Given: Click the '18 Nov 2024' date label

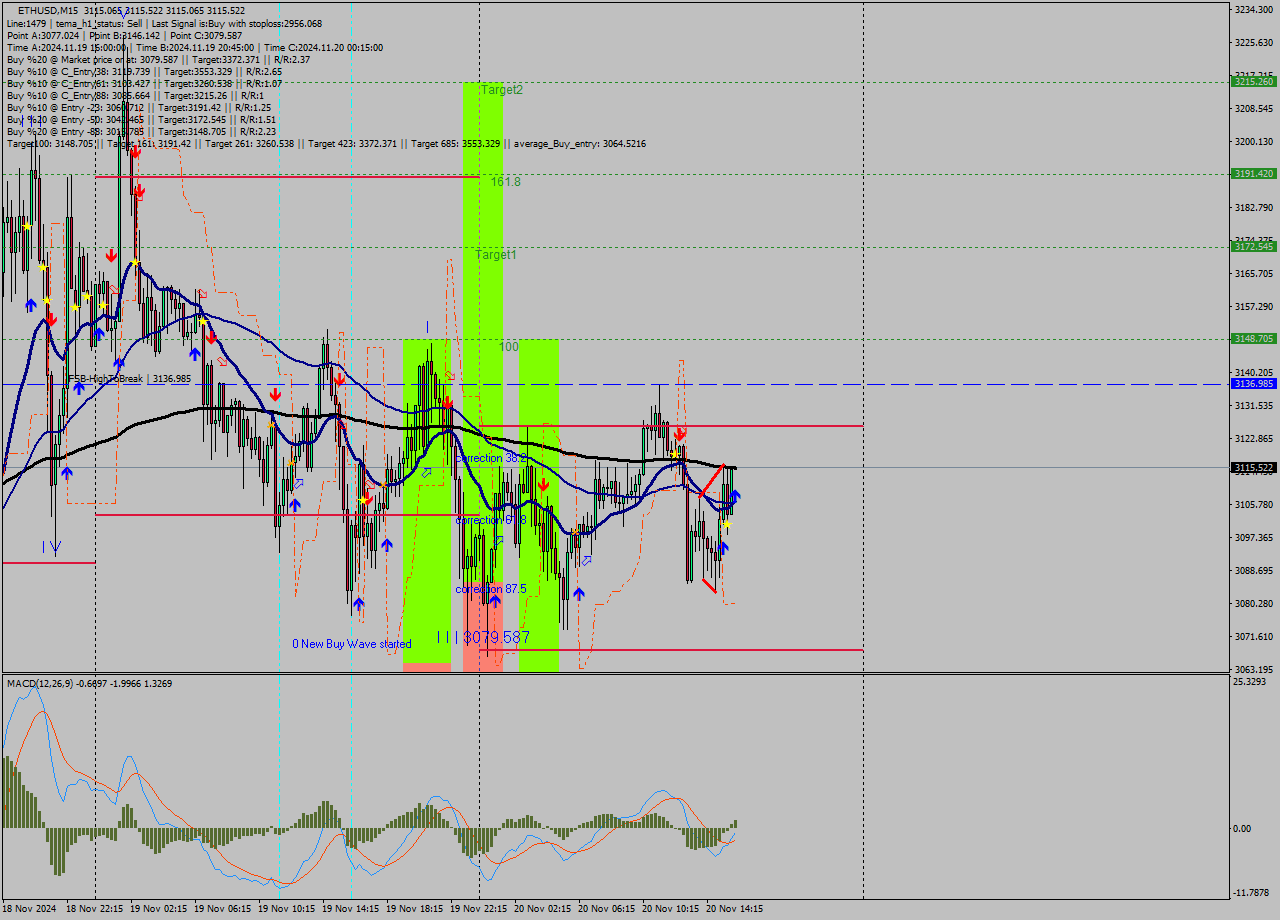Looking at the screenshot, I should pyautogui.click(x=31, y=909).
